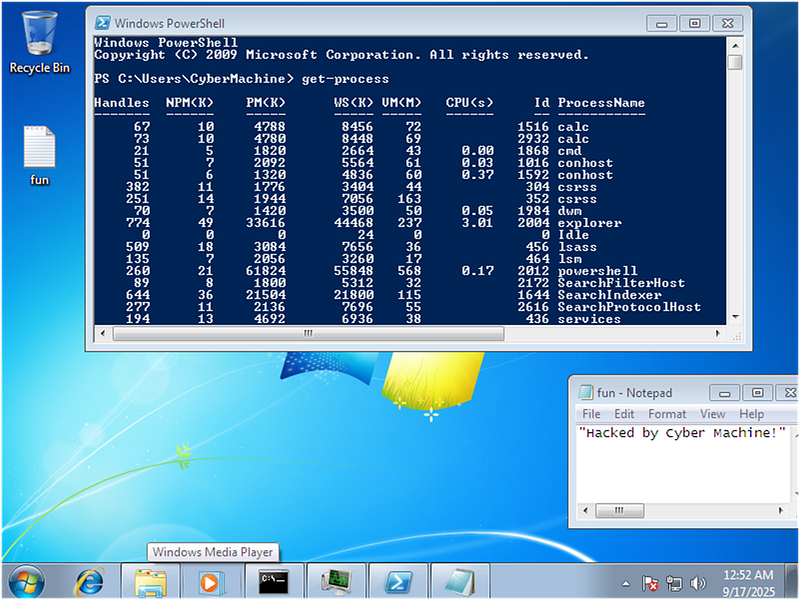Open volume speaker tray icon
The image size is (800, 600).
tap(697, 583)
